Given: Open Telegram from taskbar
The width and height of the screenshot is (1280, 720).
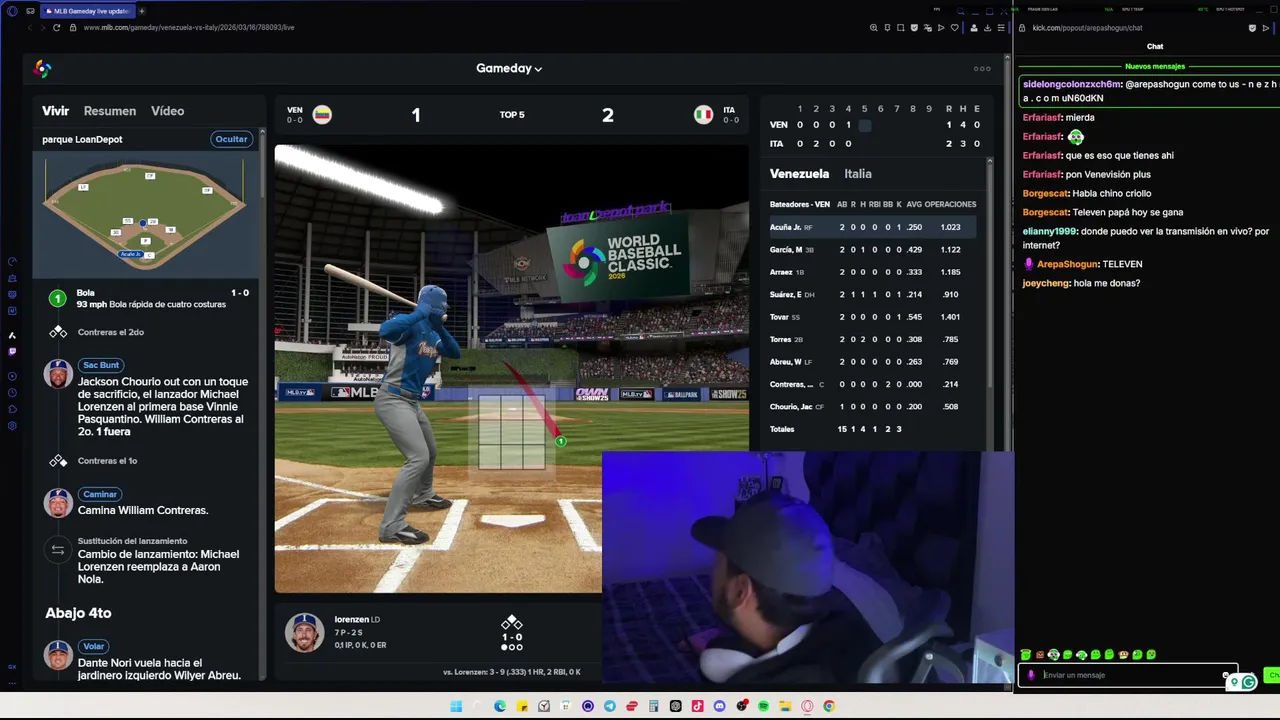Looking at the screenshot, I should (x=610, y=706).
